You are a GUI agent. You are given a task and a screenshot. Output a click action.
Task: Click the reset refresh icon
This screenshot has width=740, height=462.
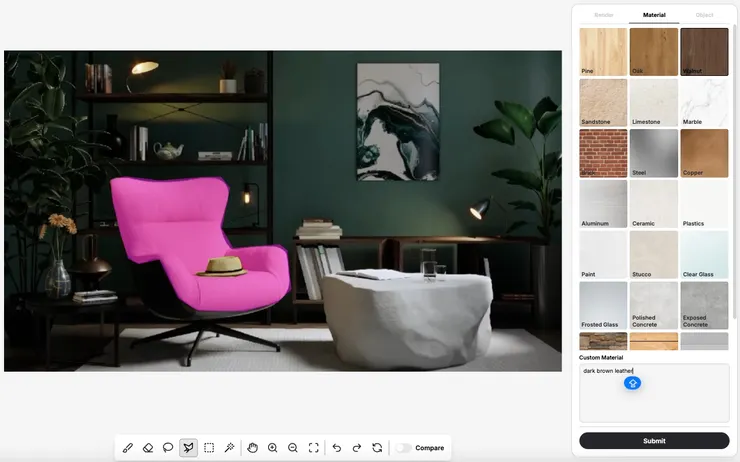pos(377,447)
